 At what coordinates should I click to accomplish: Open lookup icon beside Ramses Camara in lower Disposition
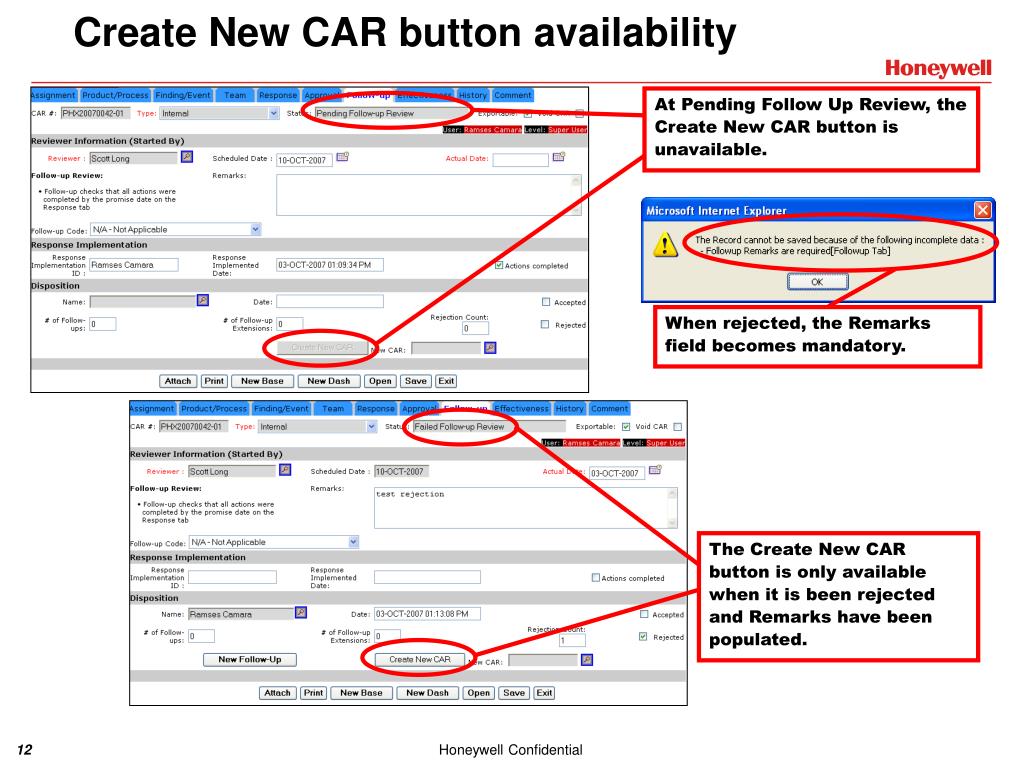tap(300, 613)
